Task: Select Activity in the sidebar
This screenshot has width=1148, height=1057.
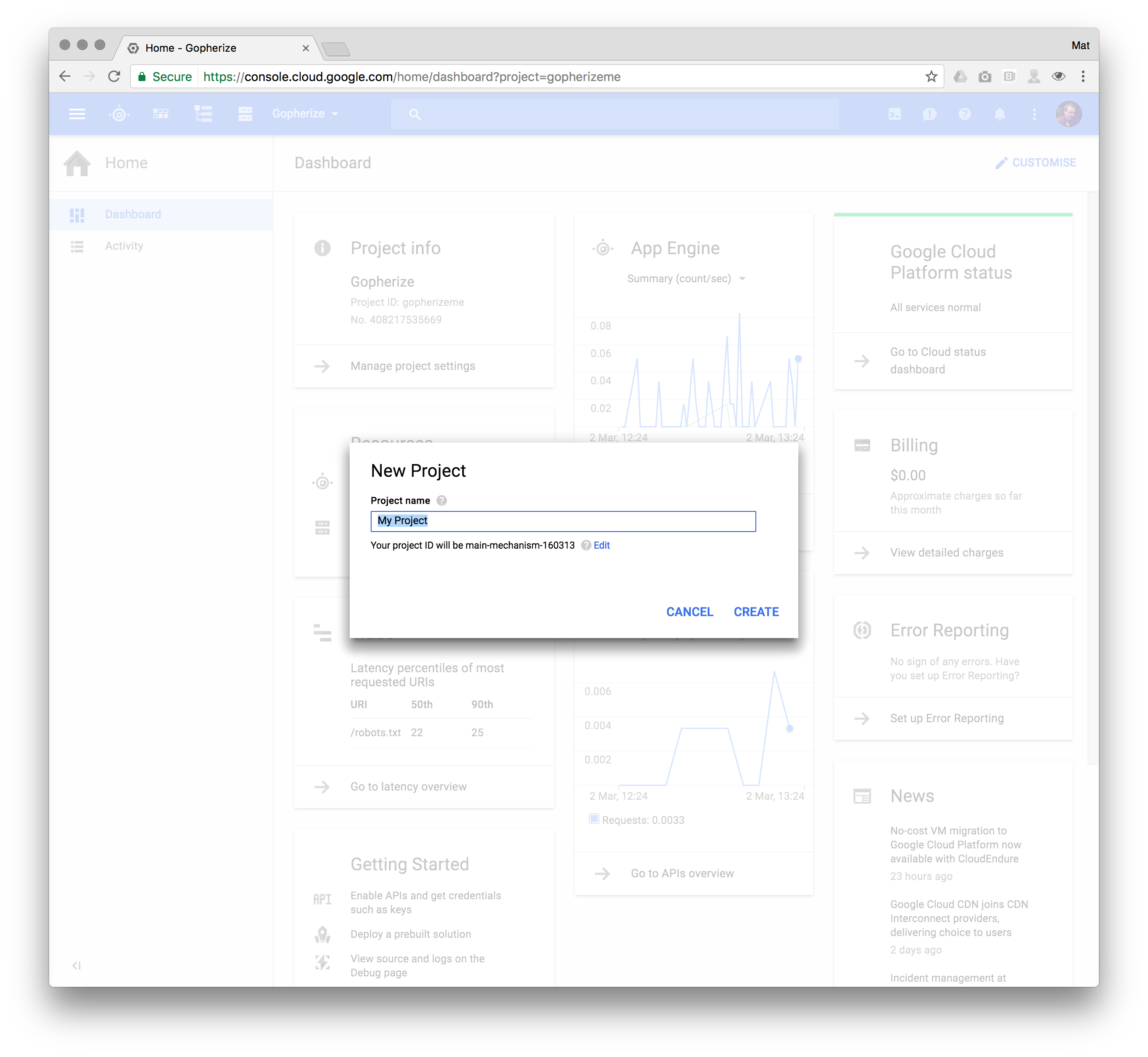Action: coord(161,246)
